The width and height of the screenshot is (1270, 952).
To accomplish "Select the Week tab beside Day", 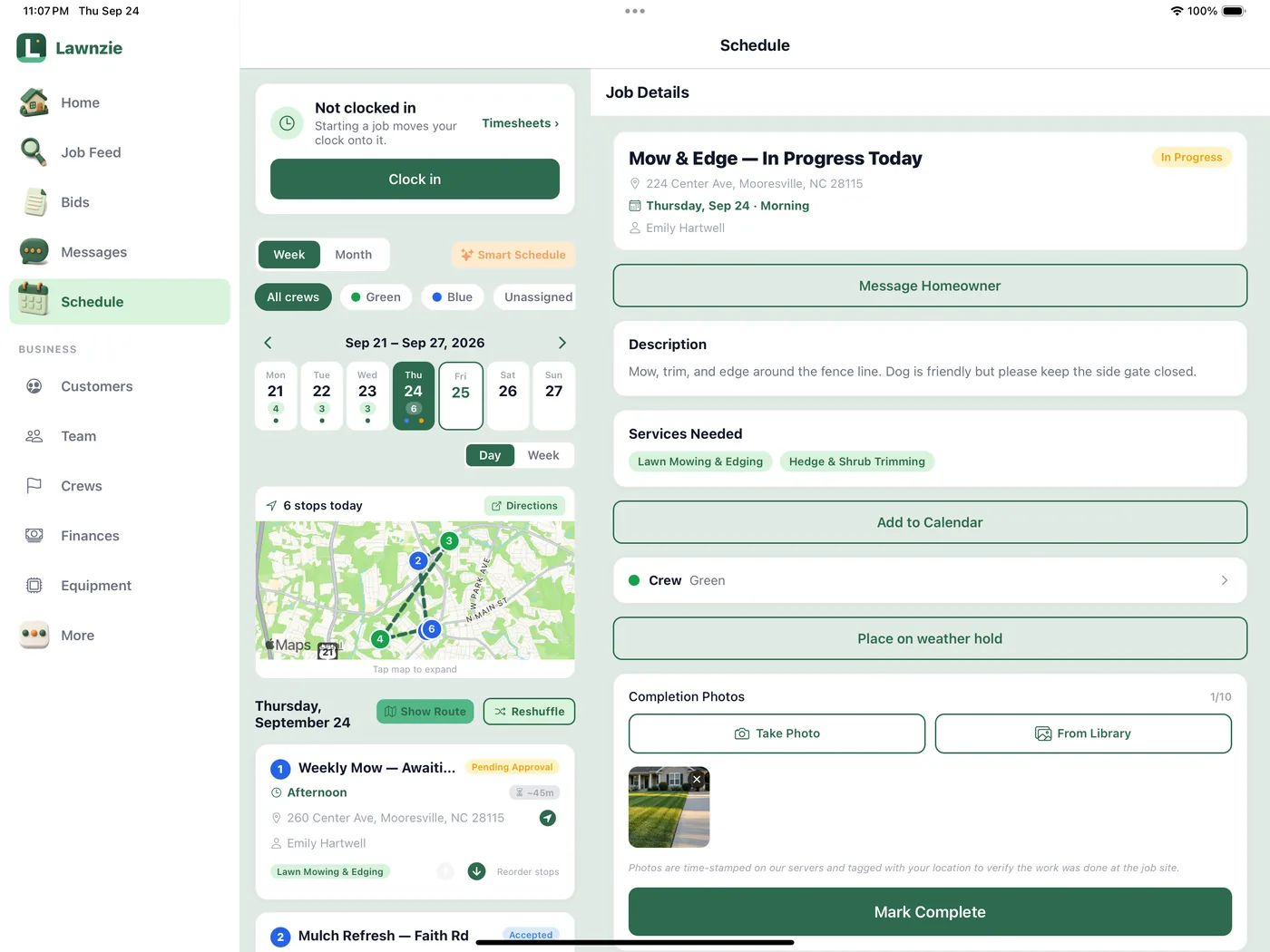I will 543,455.
